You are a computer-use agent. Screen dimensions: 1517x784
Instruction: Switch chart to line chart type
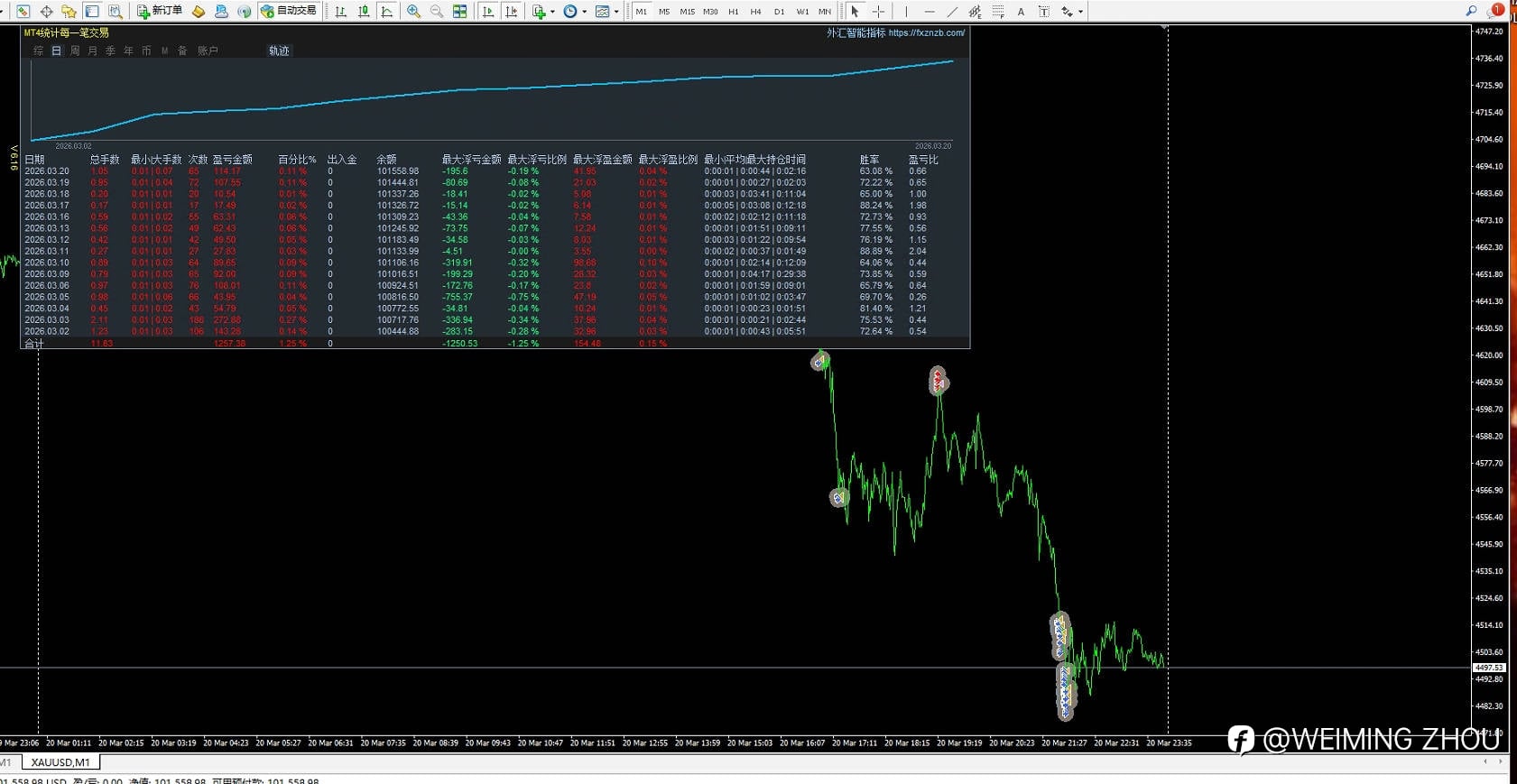point(387,11)
